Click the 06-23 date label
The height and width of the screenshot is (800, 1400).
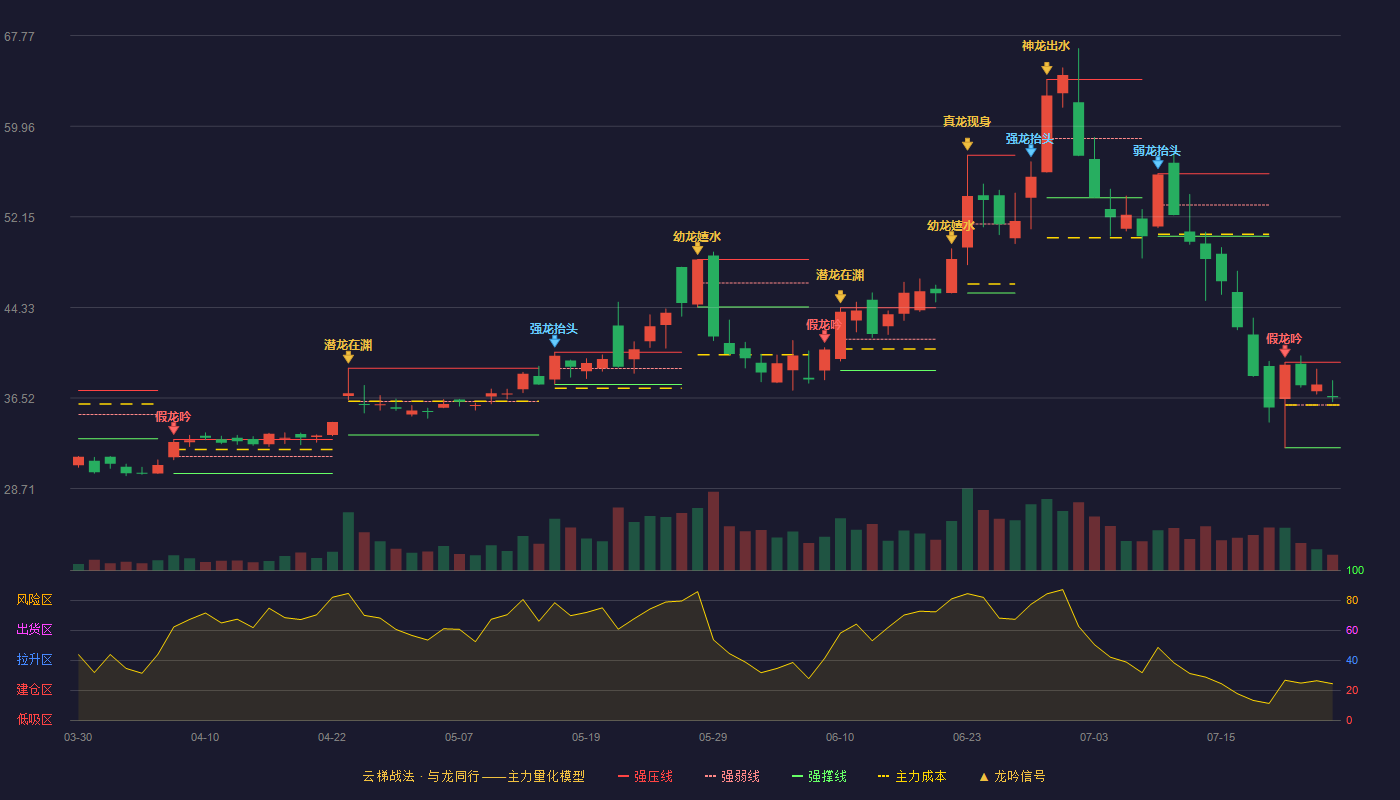click(967, 737)
